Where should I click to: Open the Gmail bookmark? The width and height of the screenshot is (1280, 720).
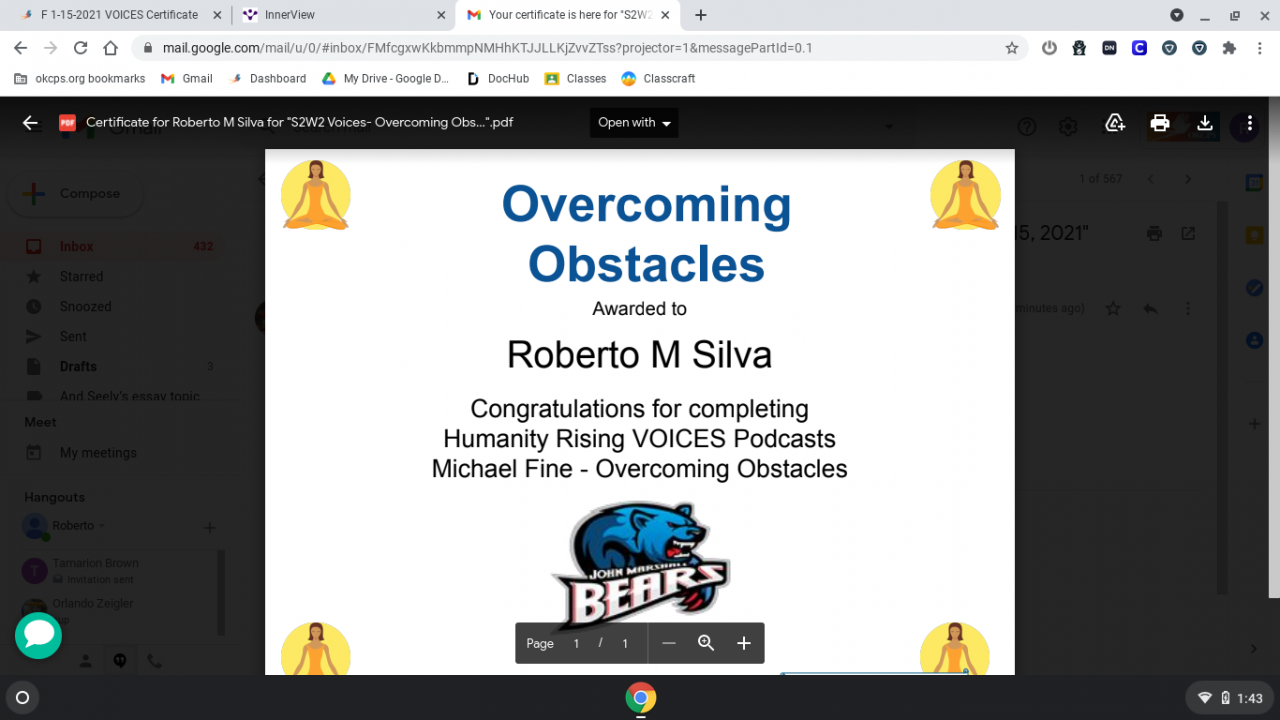point(187,78)
